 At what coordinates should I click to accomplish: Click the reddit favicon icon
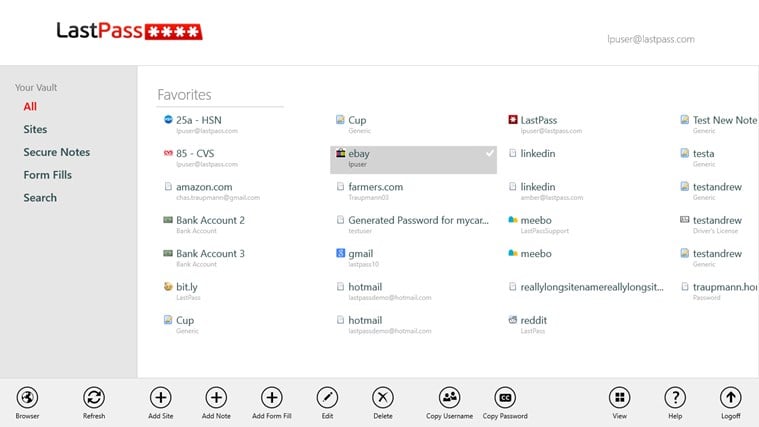(x=513, y=320)
